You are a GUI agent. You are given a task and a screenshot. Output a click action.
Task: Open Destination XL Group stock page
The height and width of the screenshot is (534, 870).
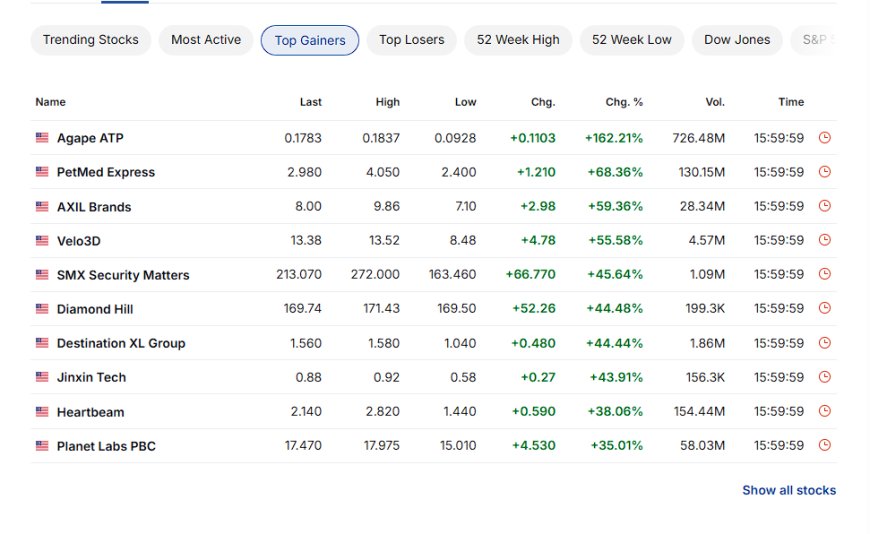click(x=121, y=343)
